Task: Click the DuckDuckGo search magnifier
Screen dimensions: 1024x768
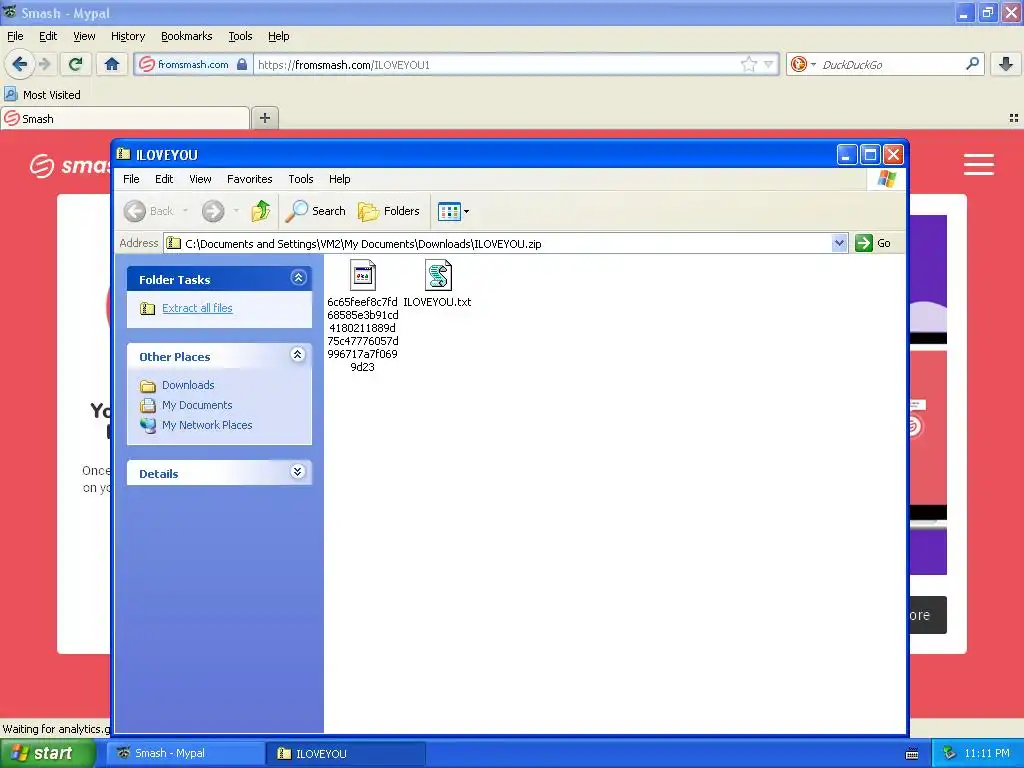Action: click(x=972, y=64)
